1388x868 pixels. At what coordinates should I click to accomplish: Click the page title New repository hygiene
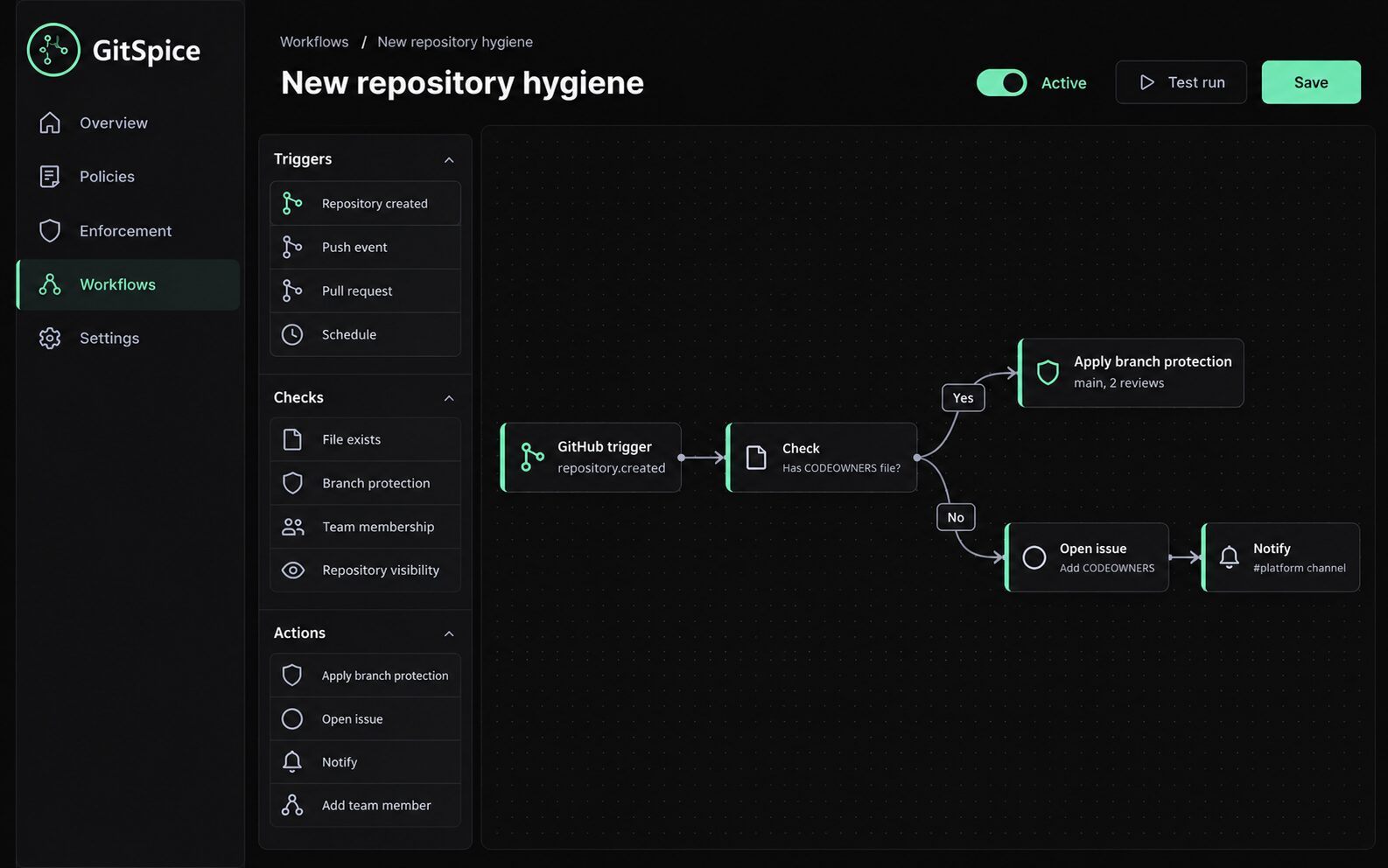[462, 82]
